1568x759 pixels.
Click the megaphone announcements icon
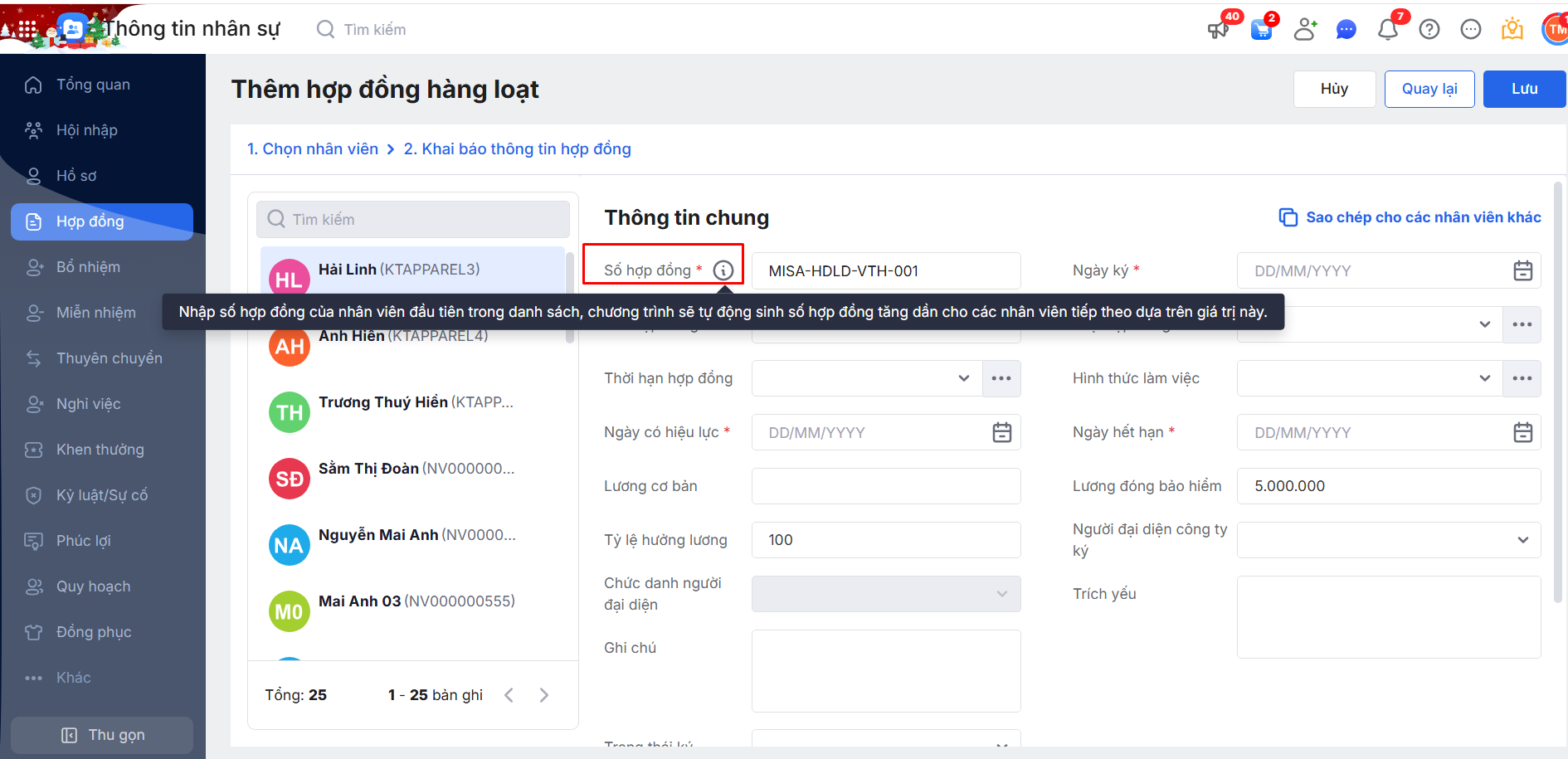point(1218,30)
